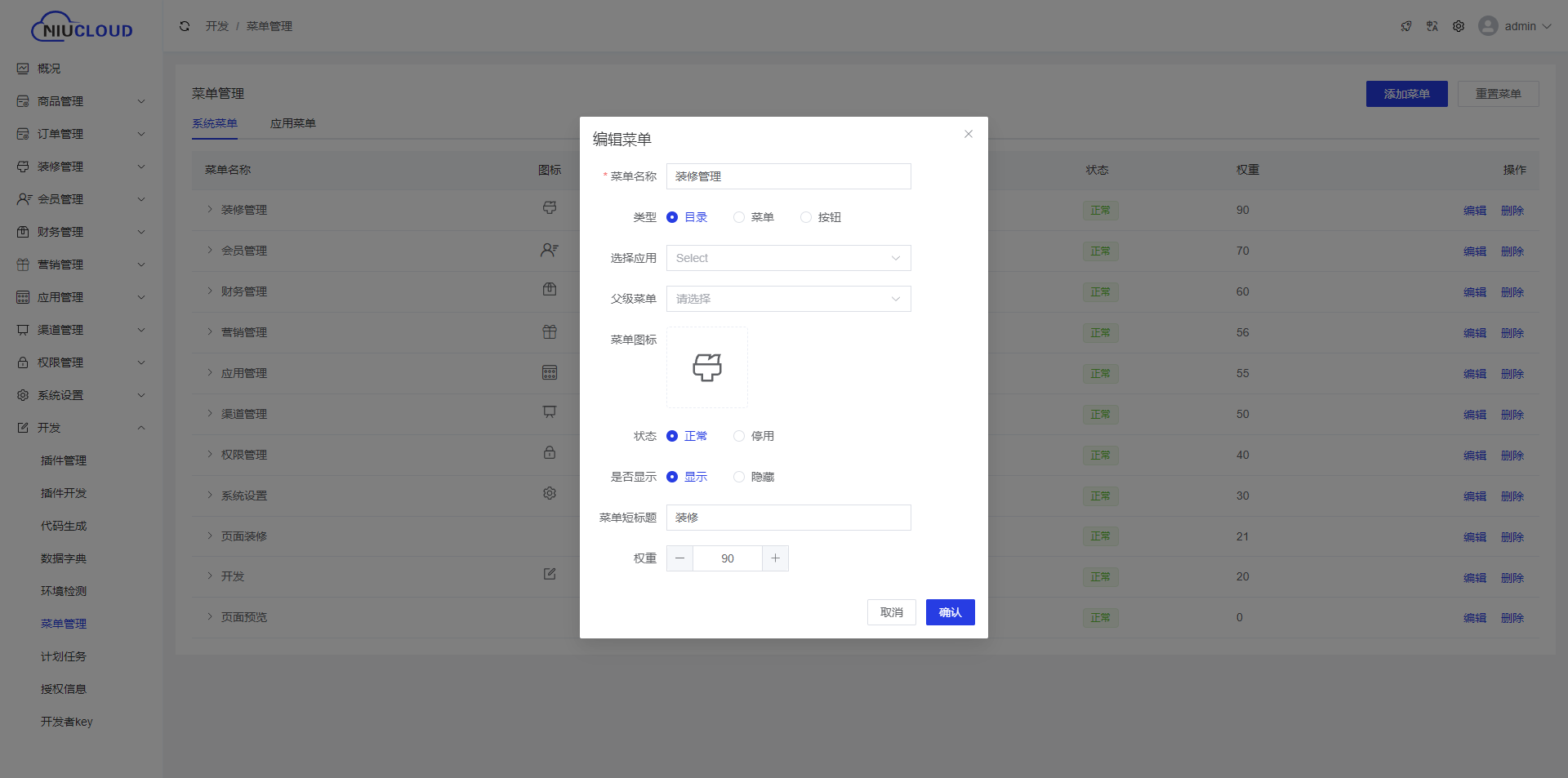This screenshot has width=1568, height=778.
Task: Open 开发者key in the sidebar
Action: point(67,722)
